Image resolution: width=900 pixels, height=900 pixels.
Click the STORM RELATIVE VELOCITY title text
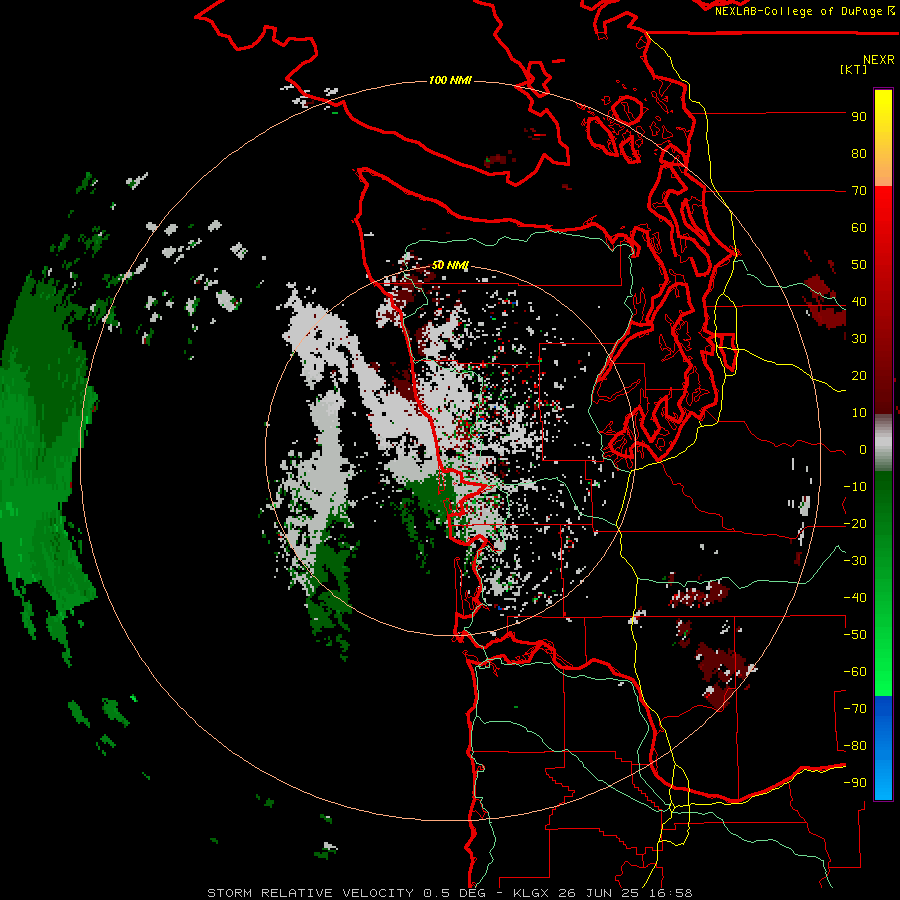(x=310, y=893)
